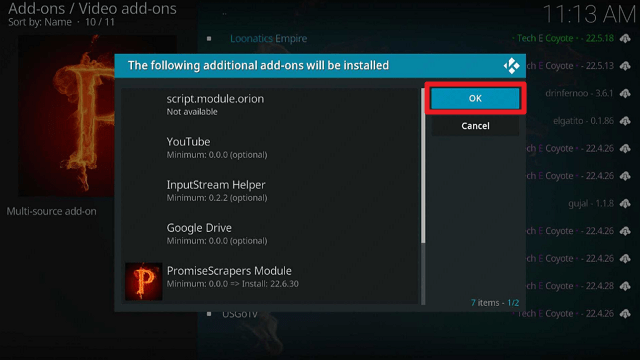This screenshot has width=640, height=360.
Task: Click cloud download icon for Loonatics Empire row
Action: tap(625, 38)
